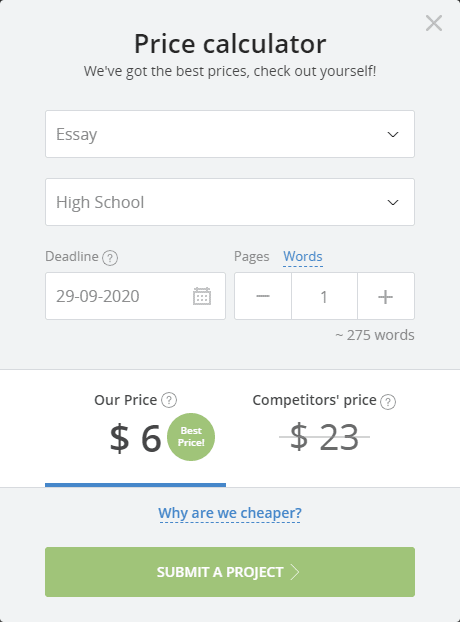
Task: Switch to the Words tab
Action: (x=303, y=257)
